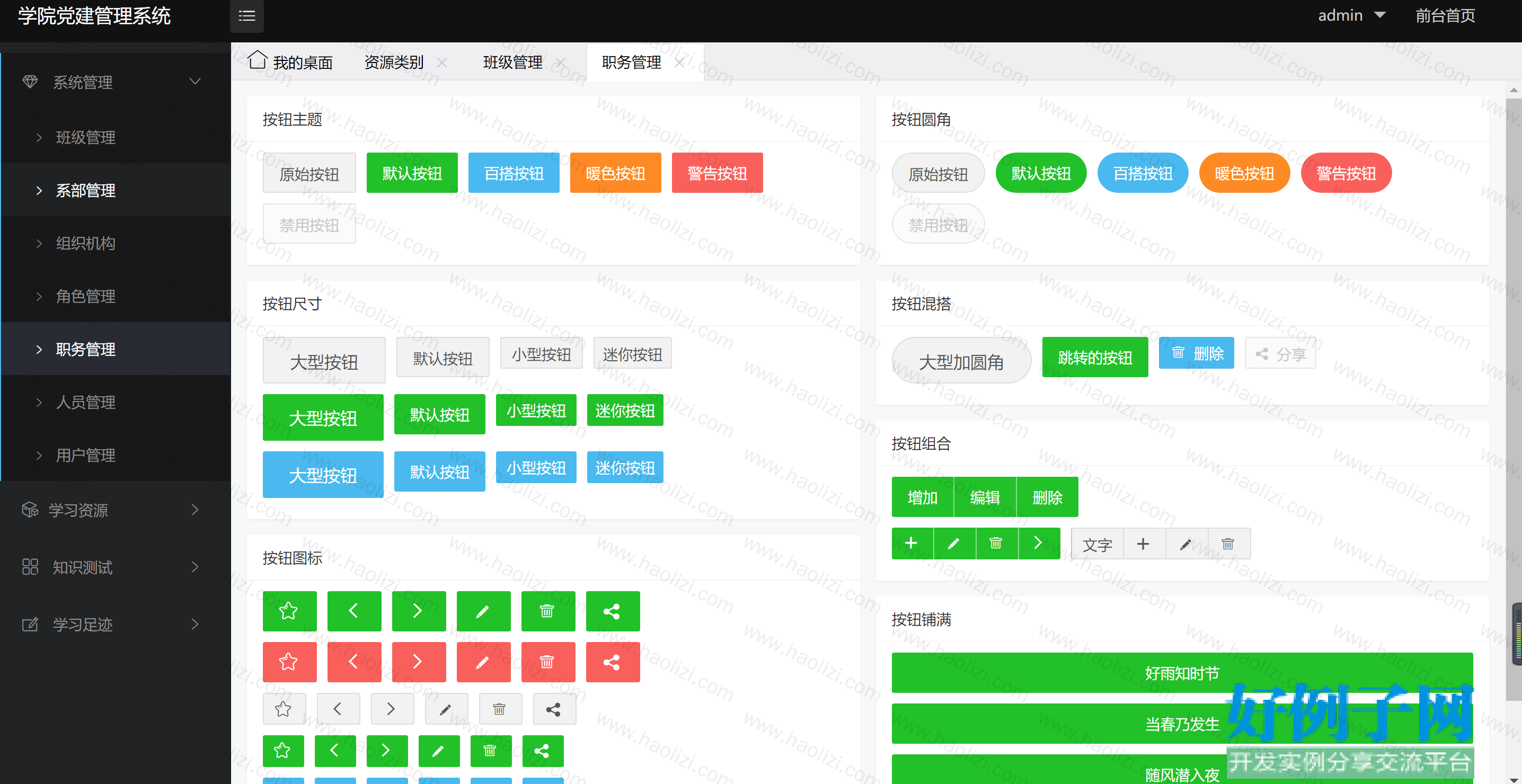Screen dimensions: 1522x784
Task: Go to 前台首页 link
Action: tap(1445, 15)
